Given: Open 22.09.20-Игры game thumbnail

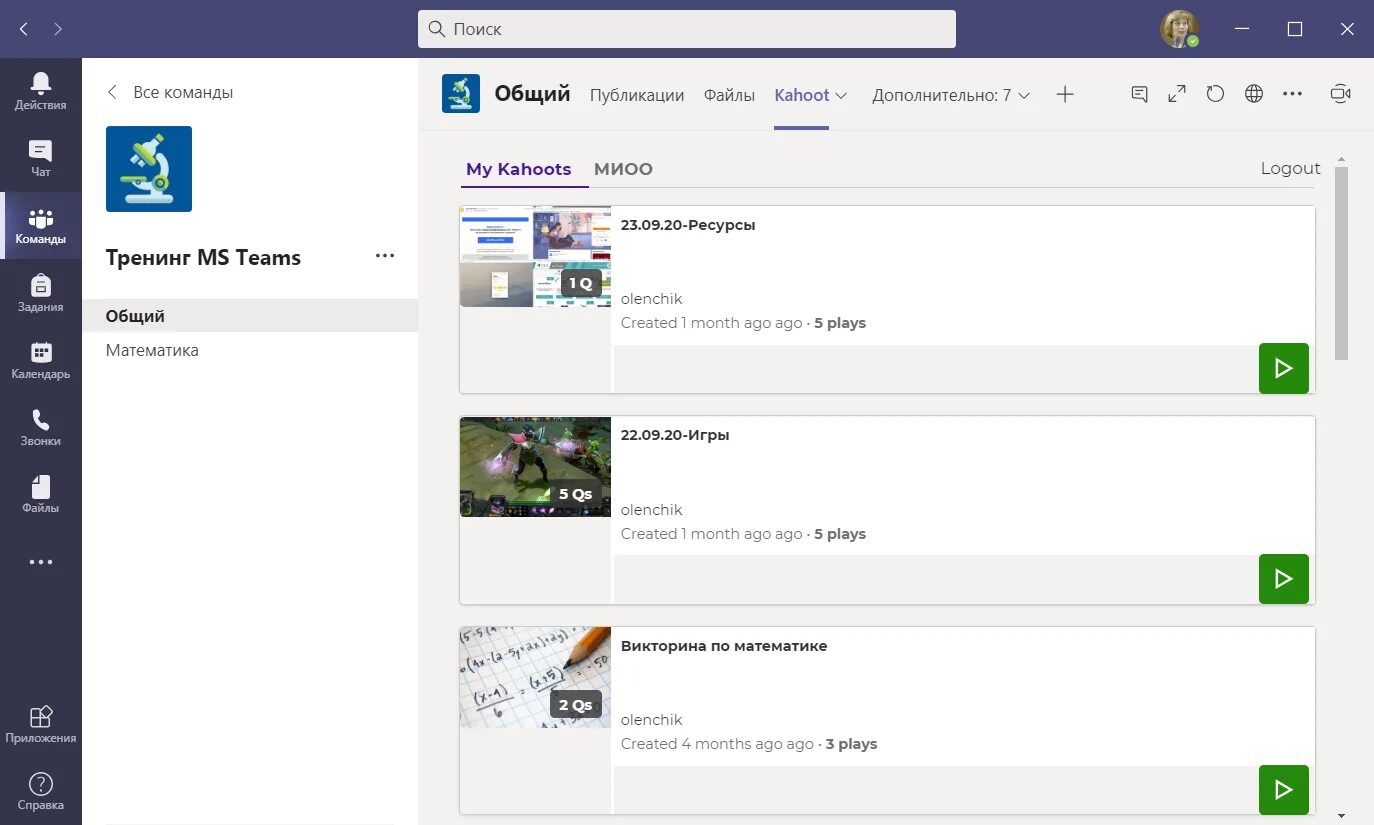Looking at the screenshot, I should point(535,467).
